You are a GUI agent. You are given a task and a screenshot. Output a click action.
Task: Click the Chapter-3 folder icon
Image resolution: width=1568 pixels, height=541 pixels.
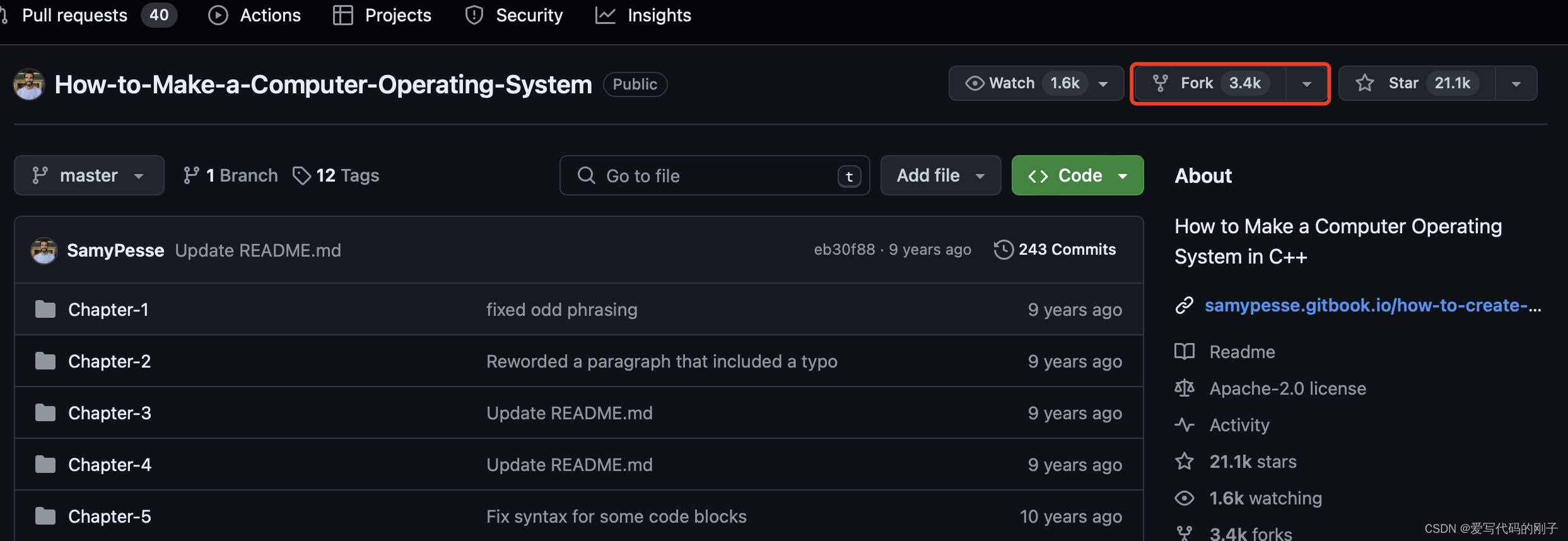click(x=45, y=413)
